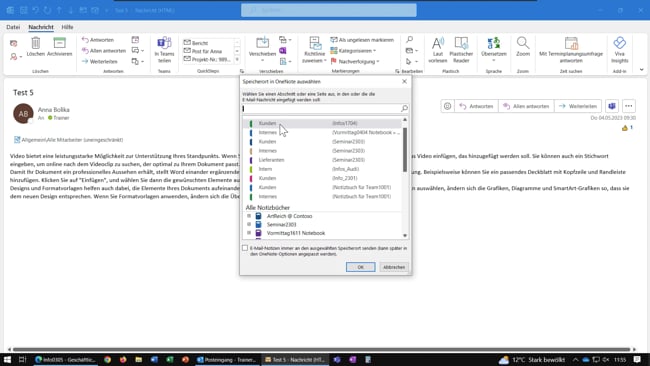Open Richtlinie zuweisen in the ribbon
650x366 pixels.
[314, 49]
